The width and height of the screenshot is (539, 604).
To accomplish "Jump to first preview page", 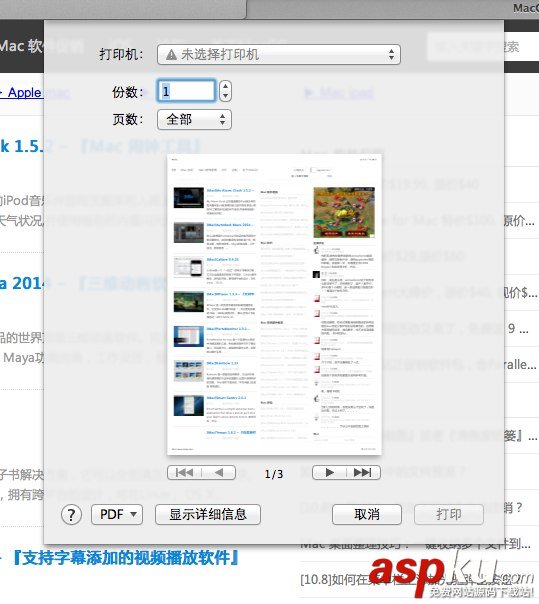I will 184,472.
